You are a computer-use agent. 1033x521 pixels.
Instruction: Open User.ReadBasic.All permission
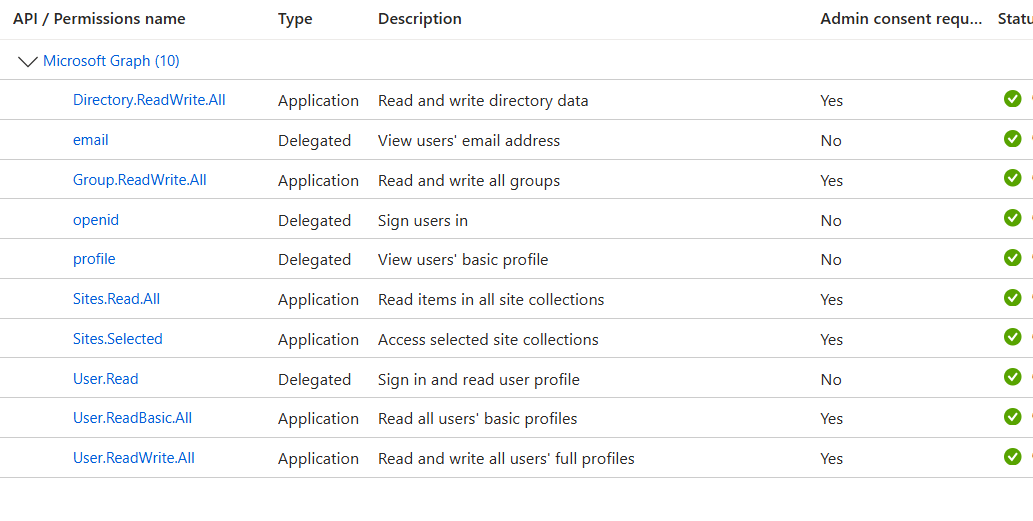132,418
